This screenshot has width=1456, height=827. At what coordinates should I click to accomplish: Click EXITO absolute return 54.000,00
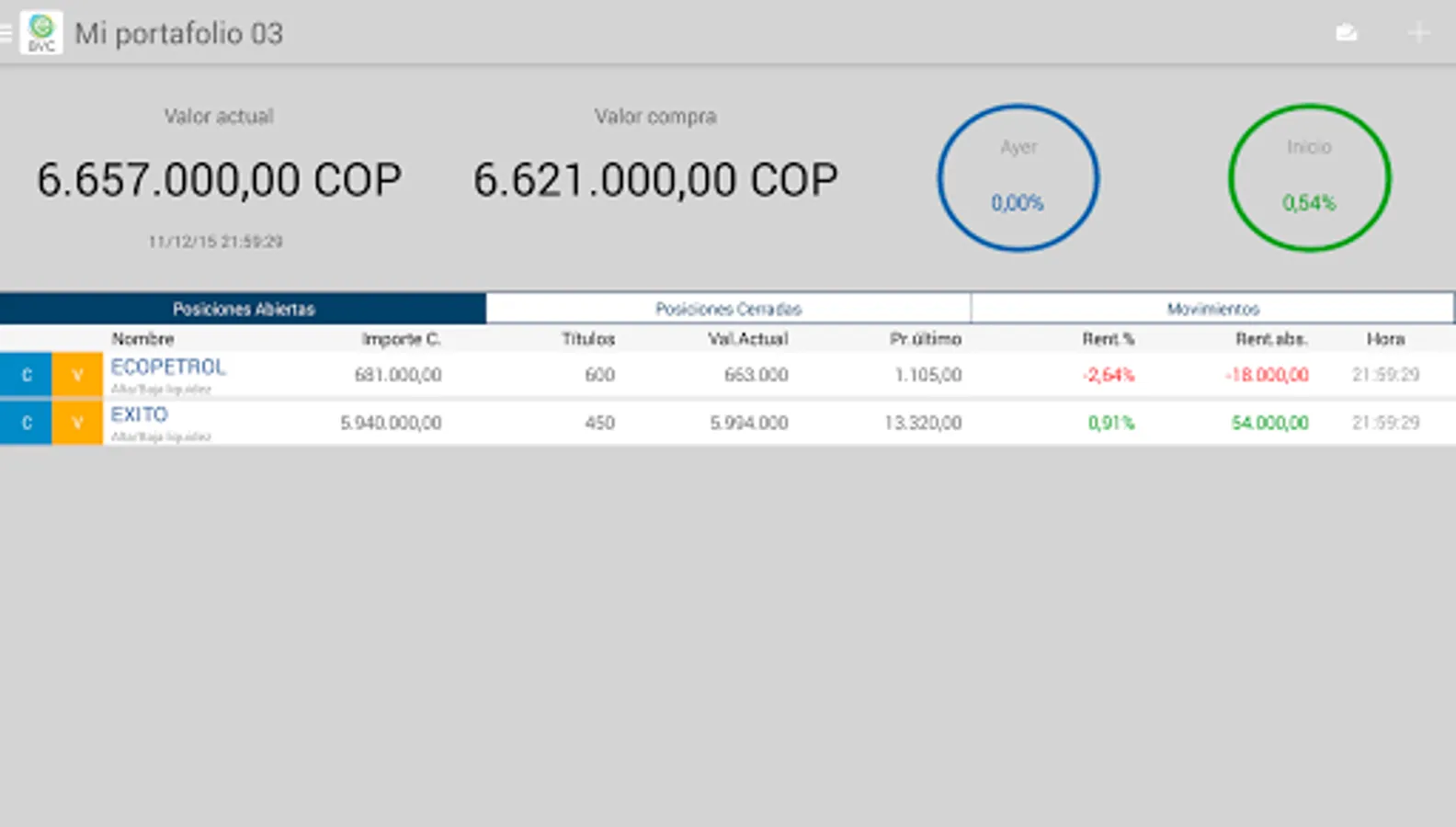tap(1270, 423)
